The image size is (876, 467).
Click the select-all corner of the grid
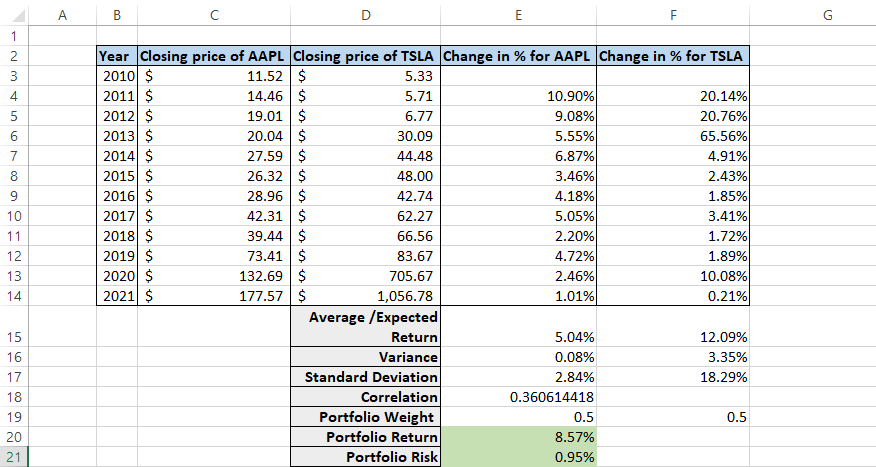(10, 15)
